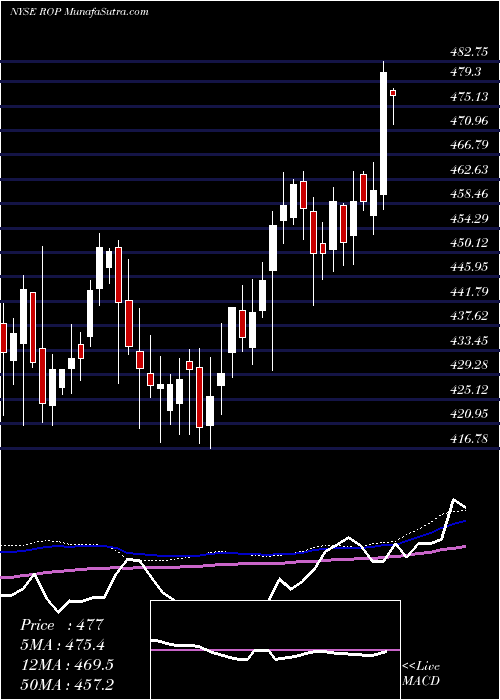Click the Price : 477 readout
Screen dimensions: 500x700
pos(62,625)
